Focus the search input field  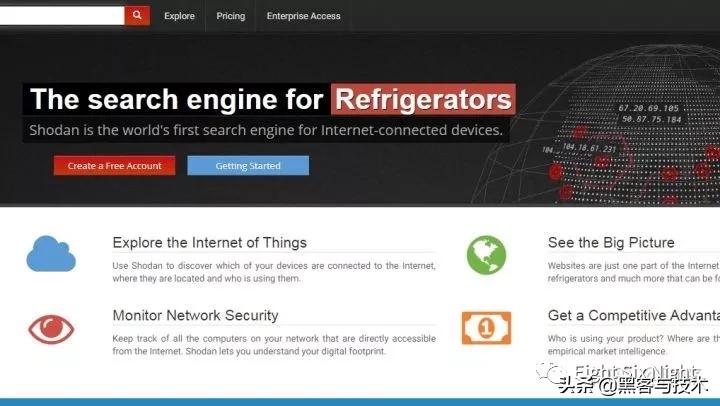pos(60,15)
